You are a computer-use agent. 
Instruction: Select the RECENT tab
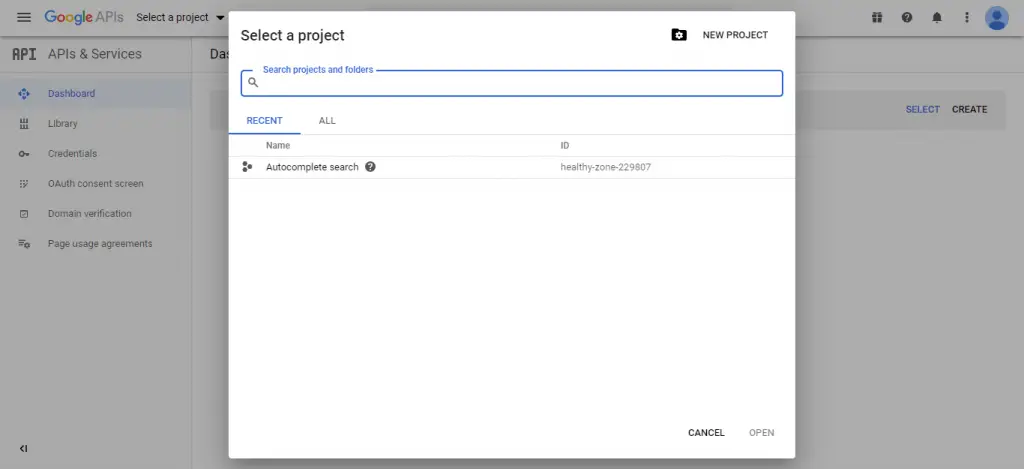tap(264, 121)
